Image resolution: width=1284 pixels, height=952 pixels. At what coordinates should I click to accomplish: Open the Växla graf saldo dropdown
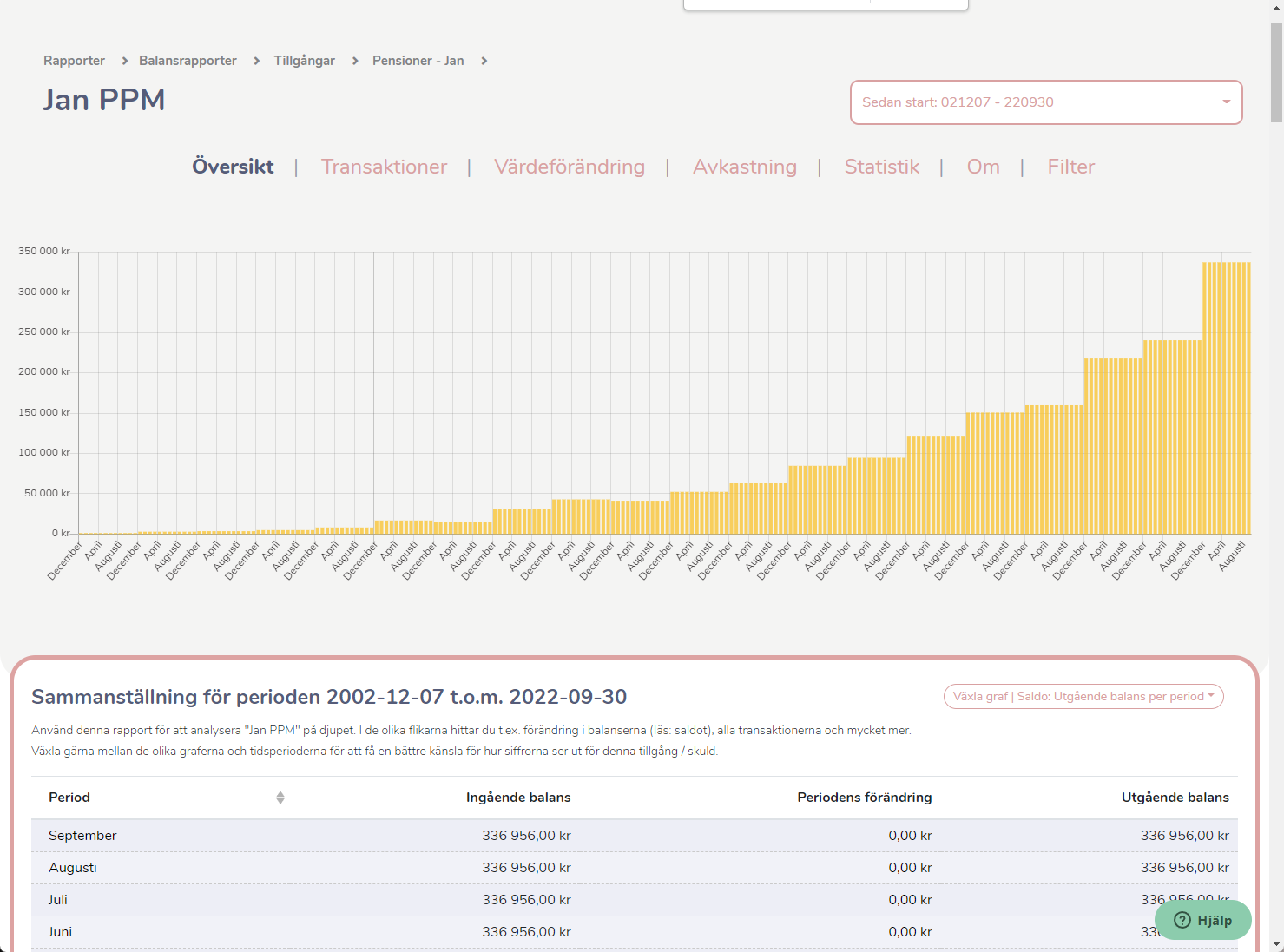pos(1083,696)
